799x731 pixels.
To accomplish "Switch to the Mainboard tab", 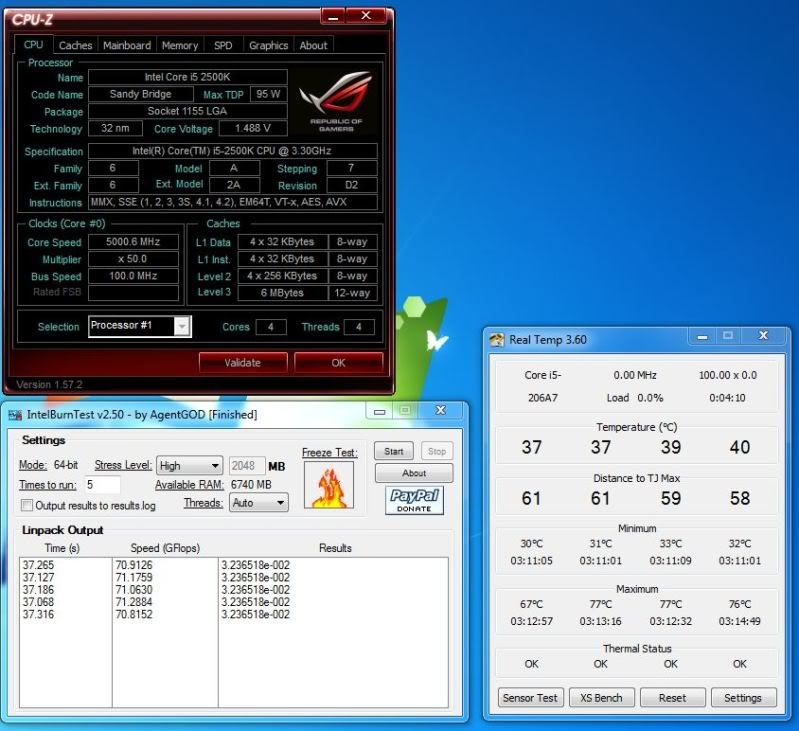I will click(x=127, y=45).
